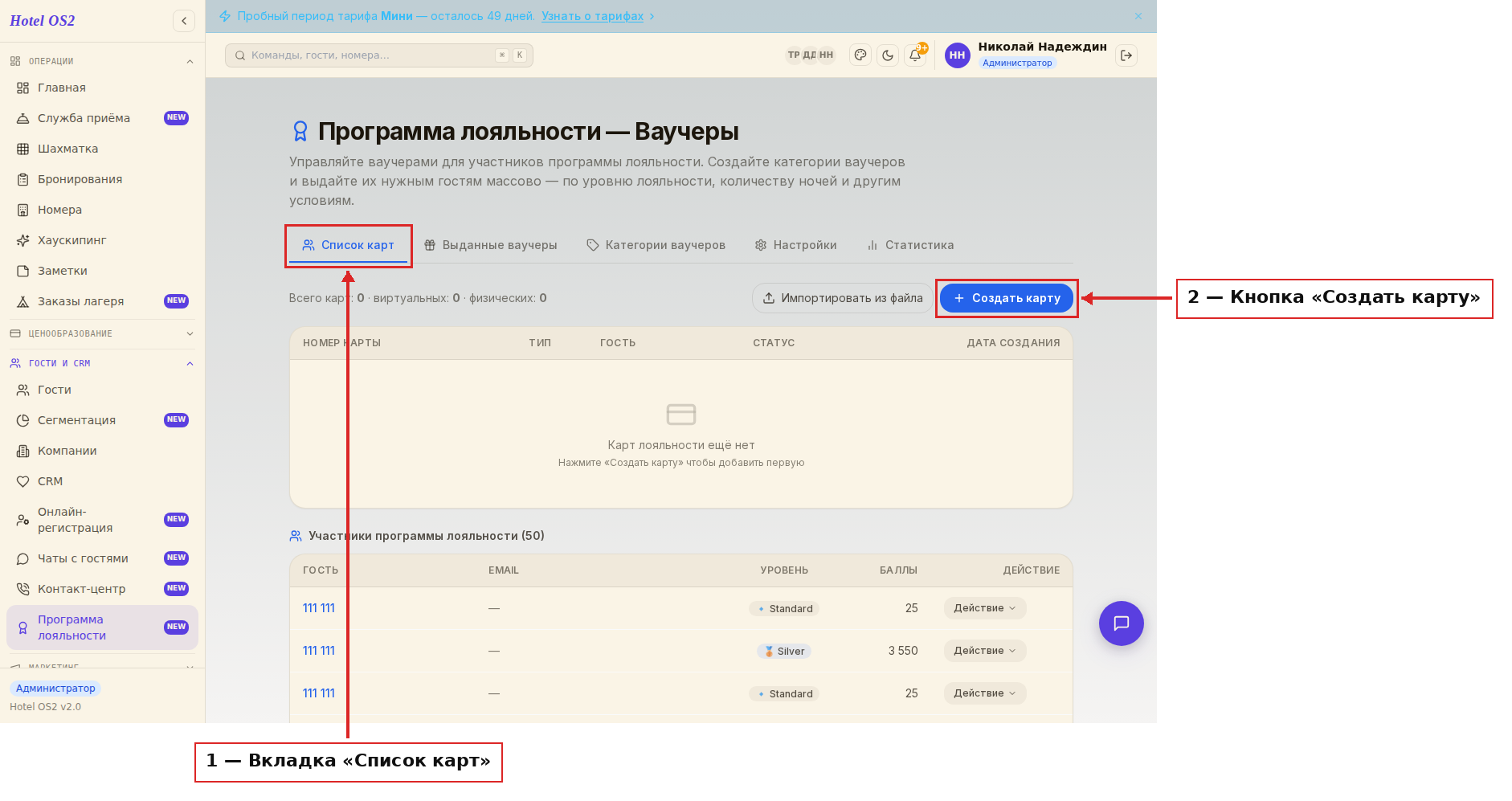
Task: Click the 3 550 points value
Action: [903, 651]
